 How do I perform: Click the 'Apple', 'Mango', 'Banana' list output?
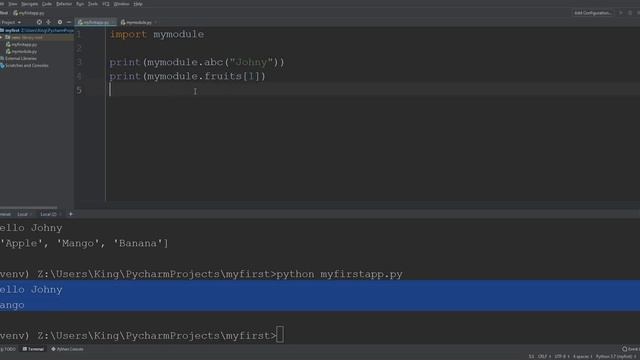coord(84,244)
